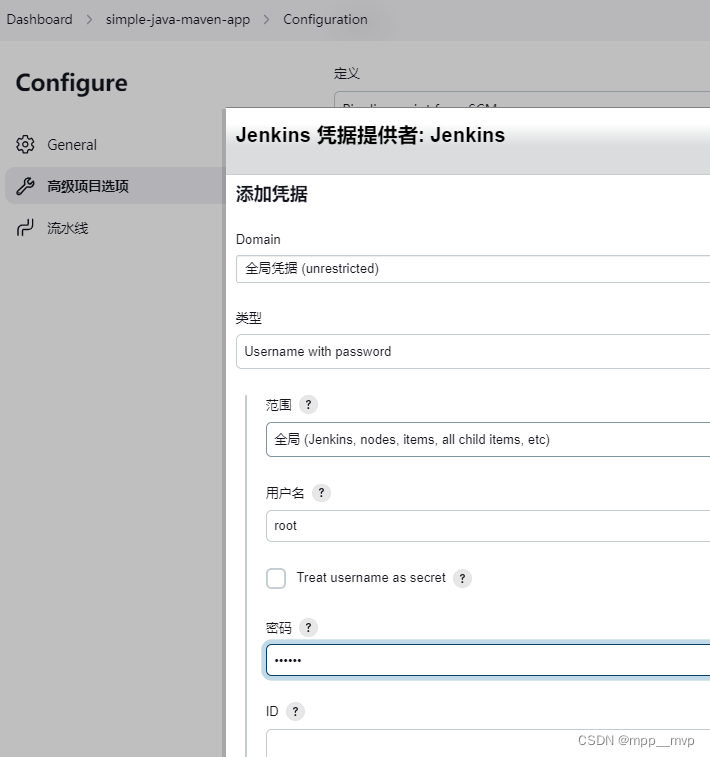
Task: Click the Jenkins 凭据提供者: Jenkins title
Action: (370, 135)
